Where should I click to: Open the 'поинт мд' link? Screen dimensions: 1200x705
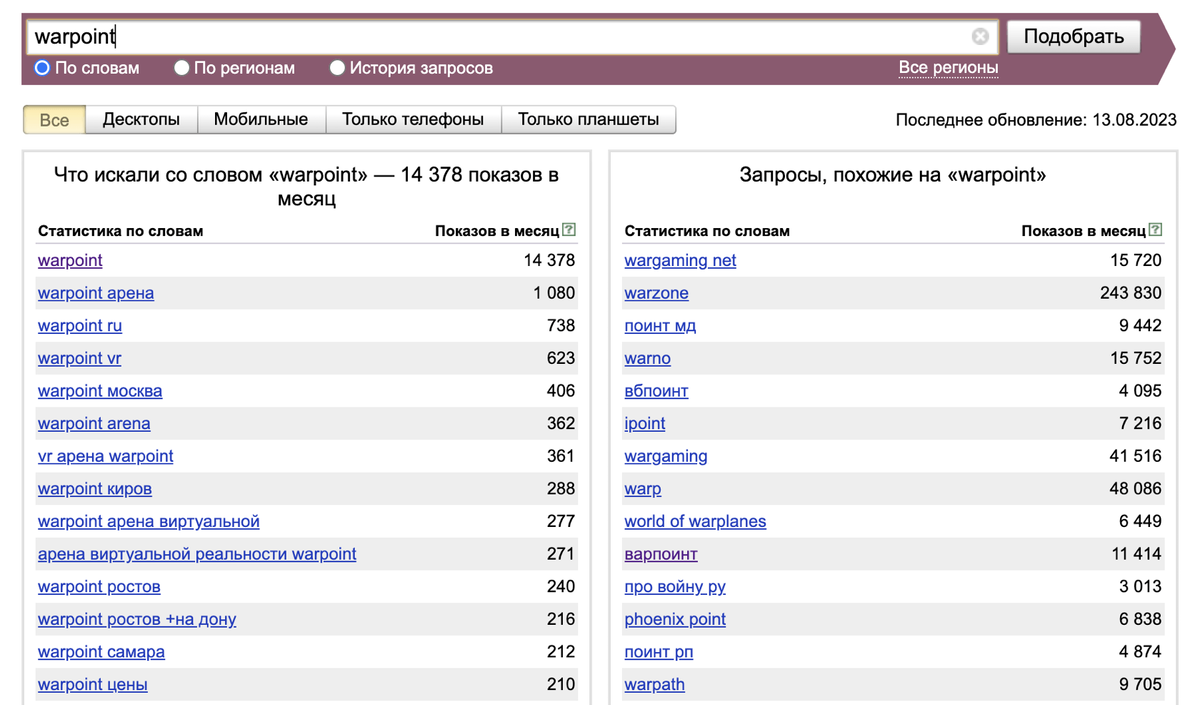coord(660,326)
